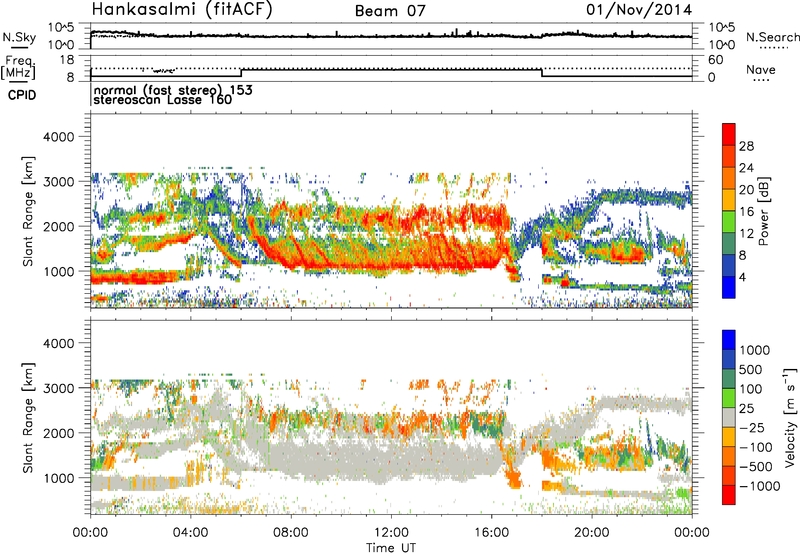Click the 'Power [dB]' colorbar title
This screenshot has width=800, height=554.
click(764, 211)
